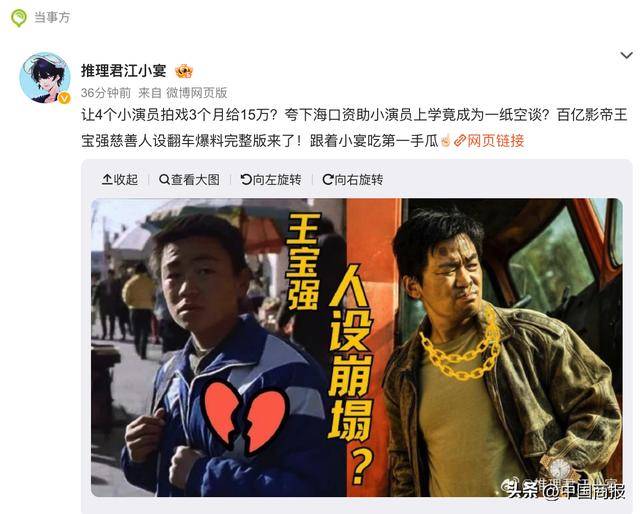Click the counterclockwise rotate arrow icon
Screen dimensions: 640x514
tap(246, 179)
